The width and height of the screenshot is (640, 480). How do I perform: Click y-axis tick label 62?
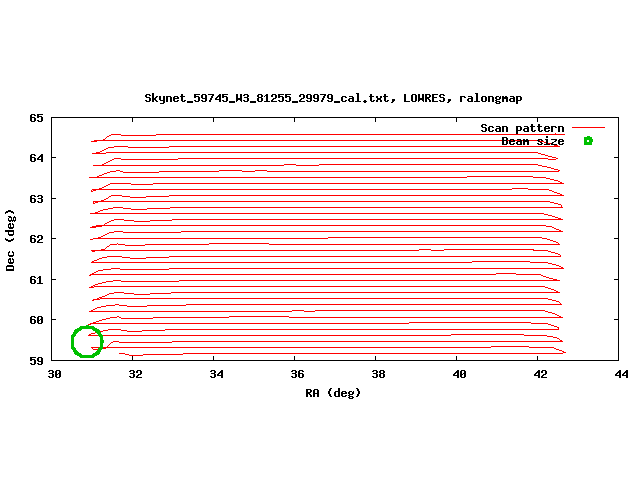(x=36, y=239)
